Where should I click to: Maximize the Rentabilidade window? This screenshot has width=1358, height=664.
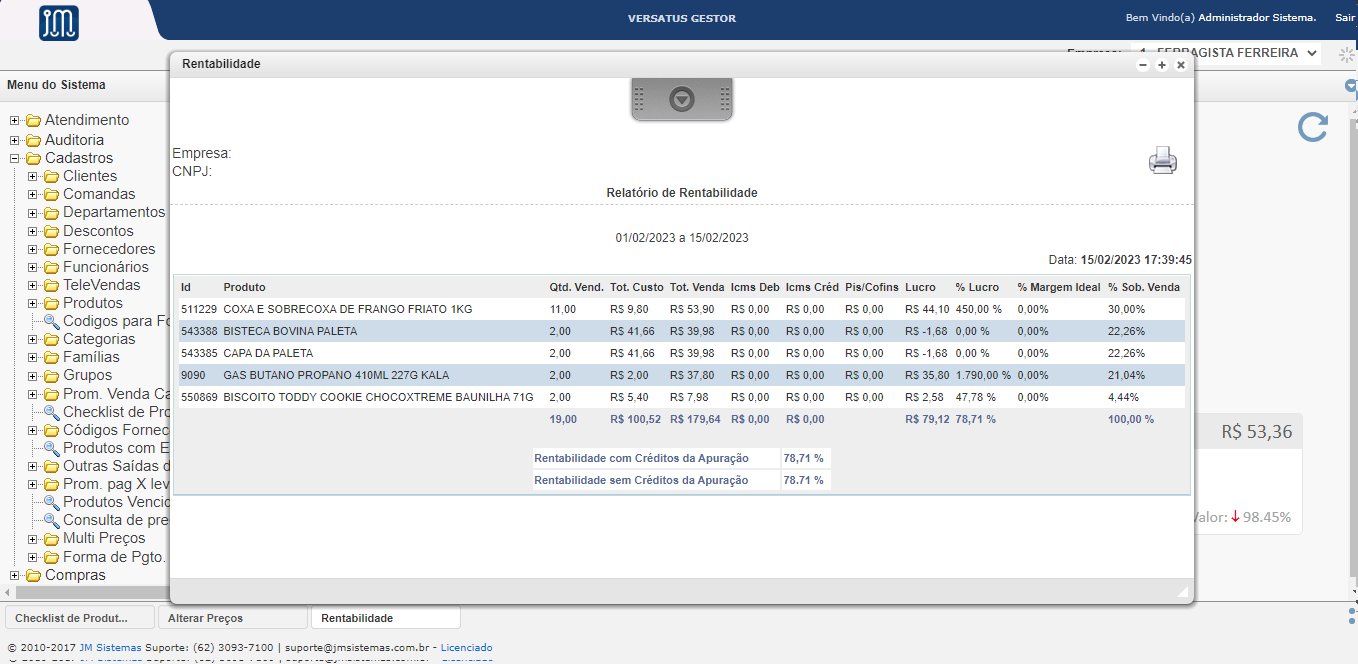click(1162, 65)
